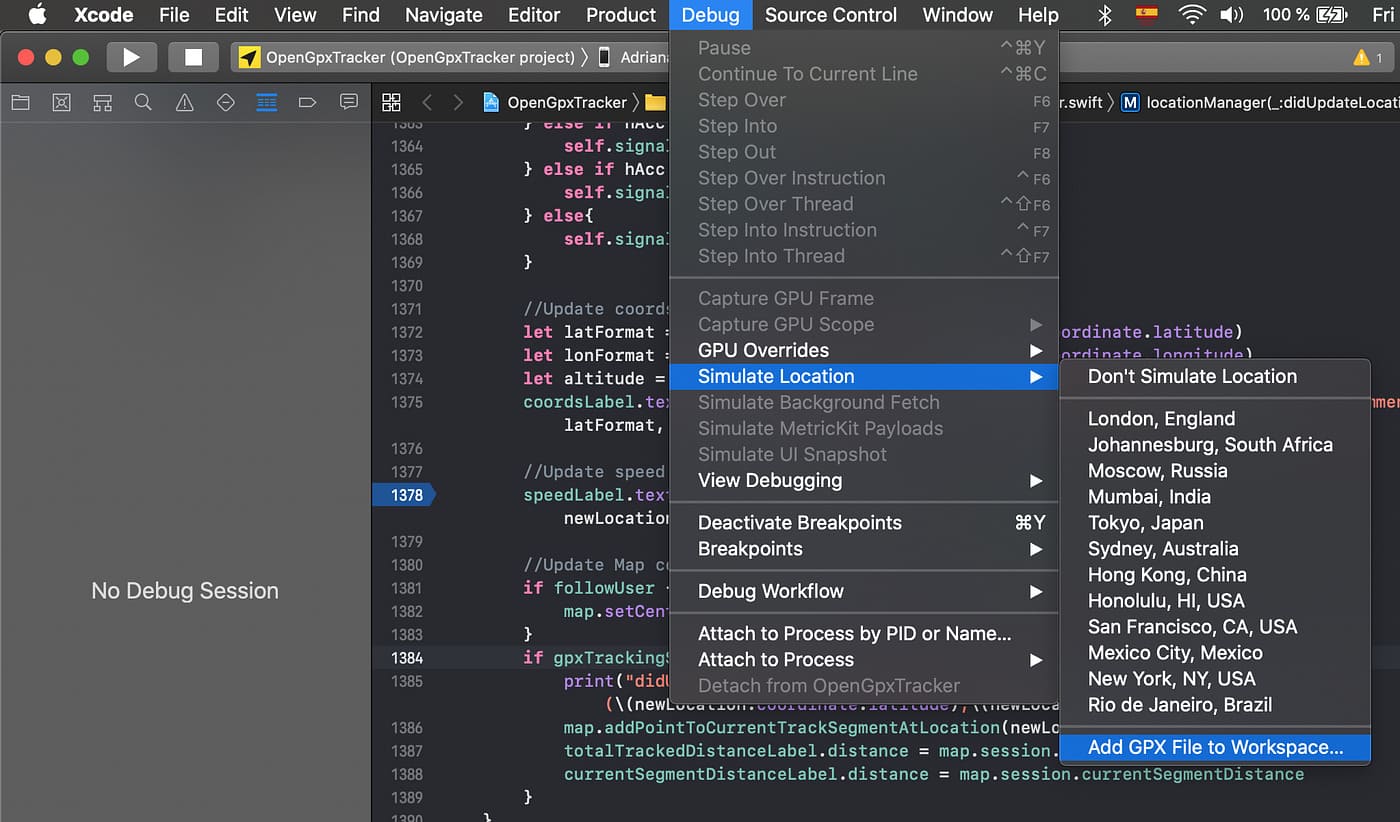Expand the Attach to Process submenu

(x=863, y=659)
